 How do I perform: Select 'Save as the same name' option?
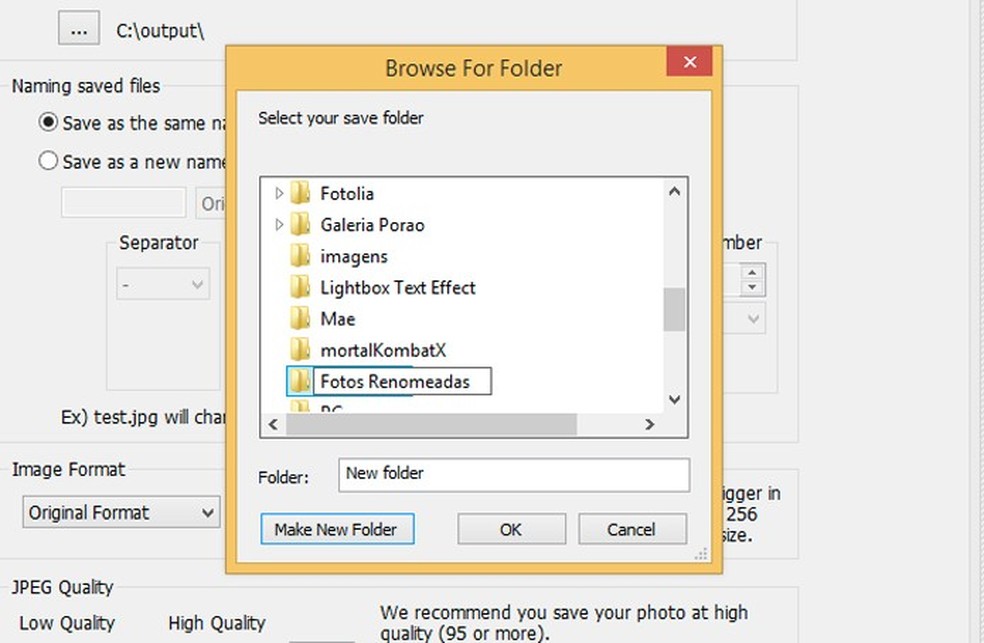pyautogui.click(x=48, y=123)
